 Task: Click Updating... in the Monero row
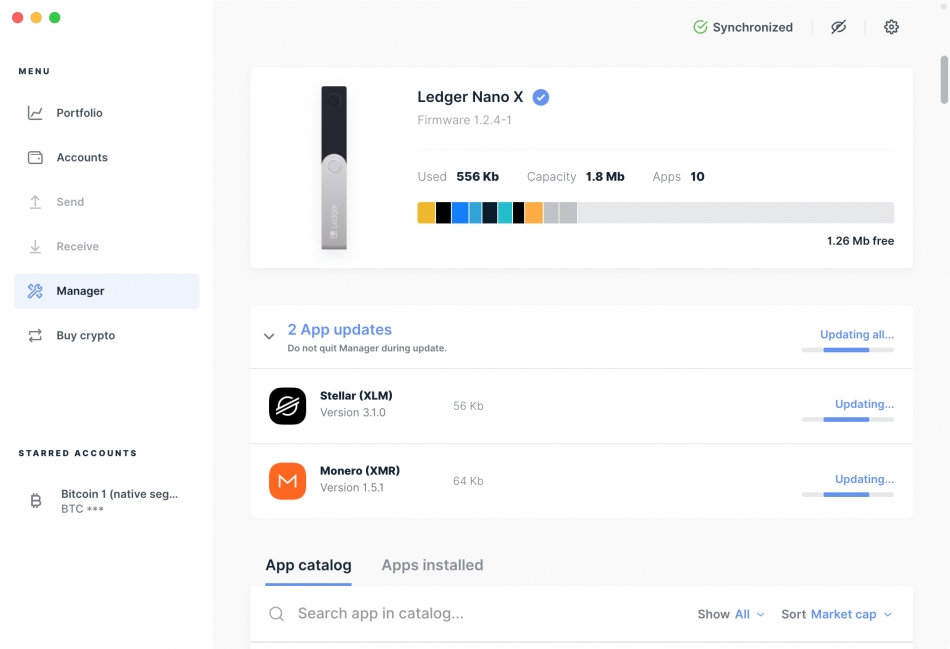click(x=865, y=479)
